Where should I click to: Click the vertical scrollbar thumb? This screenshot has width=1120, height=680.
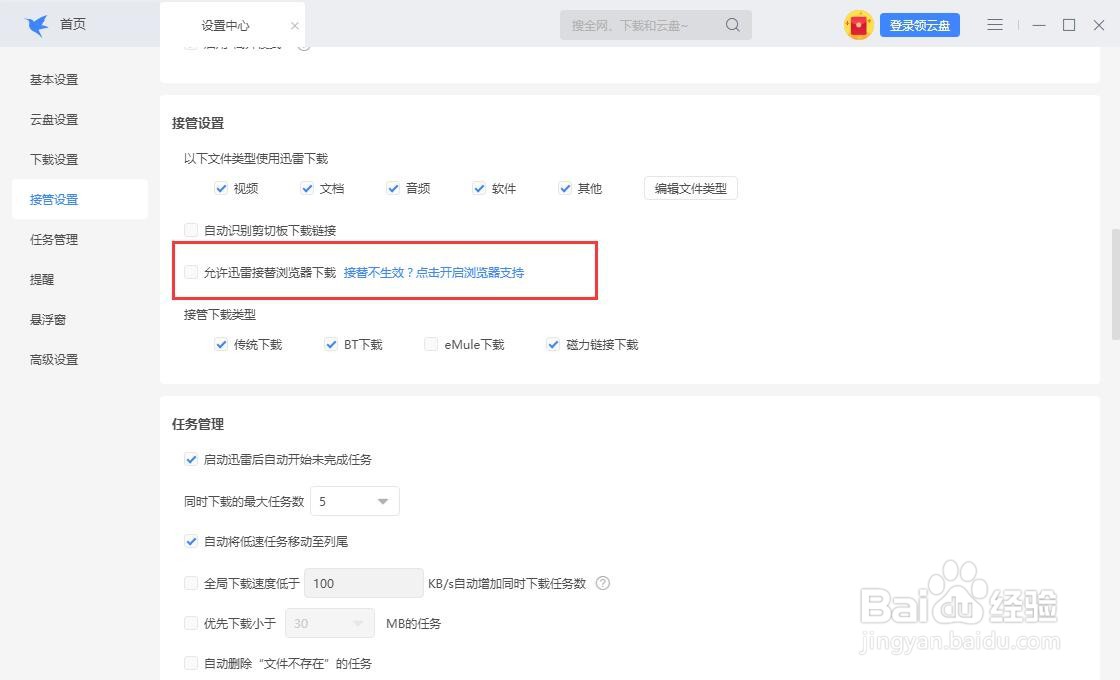pyautogui.click(x=1115, y=284)
